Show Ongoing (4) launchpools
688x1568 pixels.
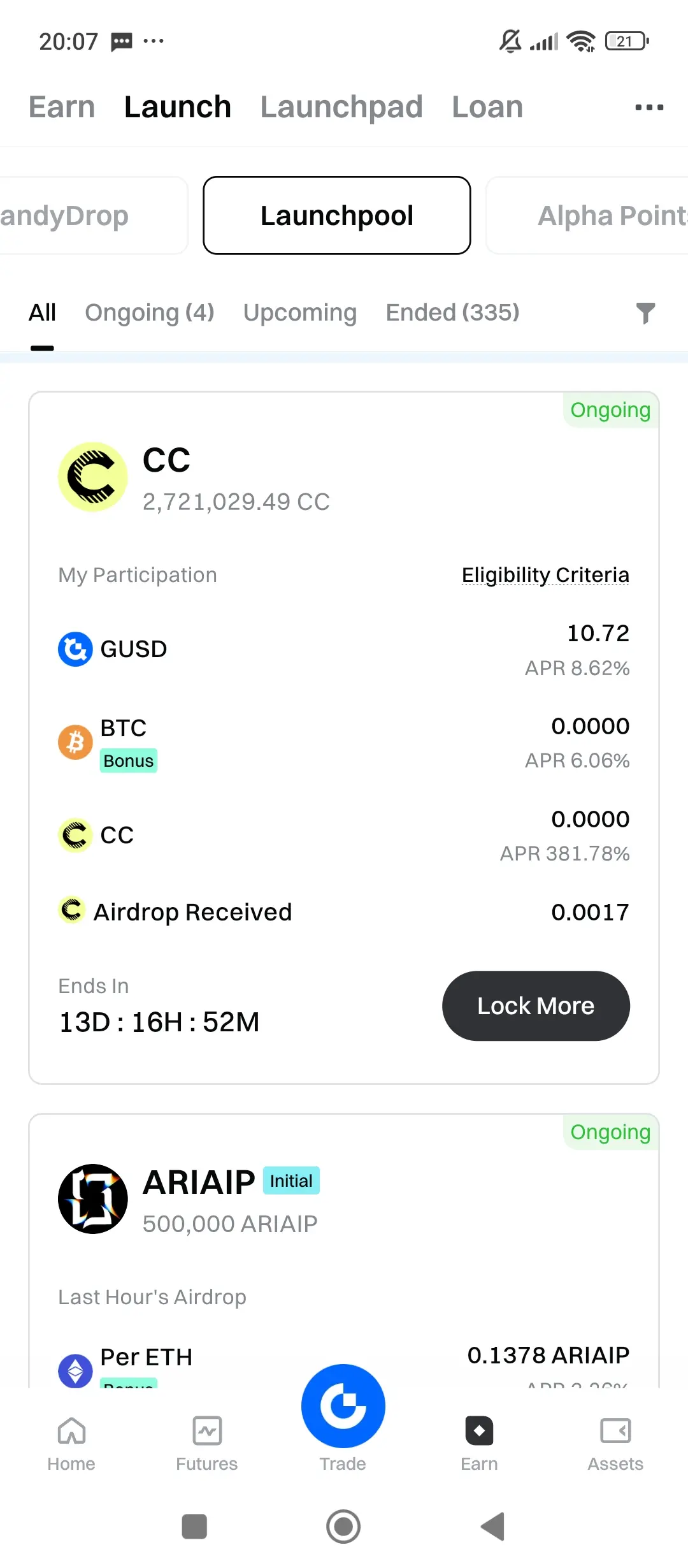tap(150, 313)
